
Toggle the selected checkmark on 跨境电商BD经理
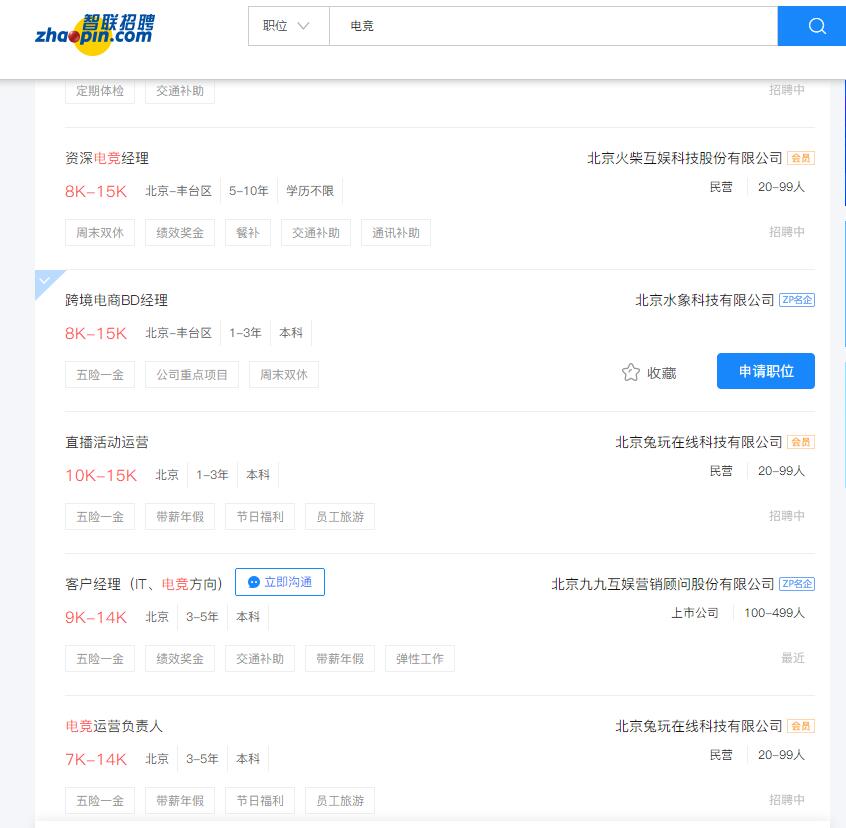pos(45,280)
